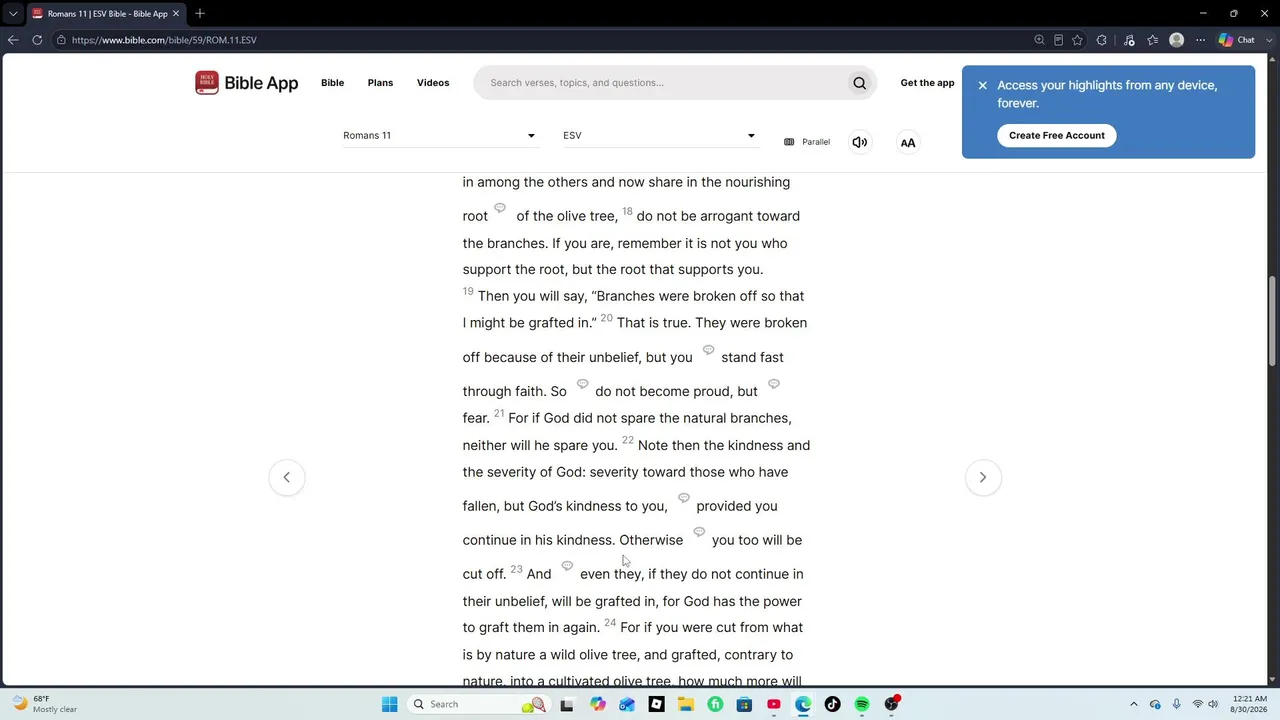Image resolution: width=1280 pixels, height=720 pixels.
Task: Open footnote bubble before 'stand fast'
Action: 708,349
